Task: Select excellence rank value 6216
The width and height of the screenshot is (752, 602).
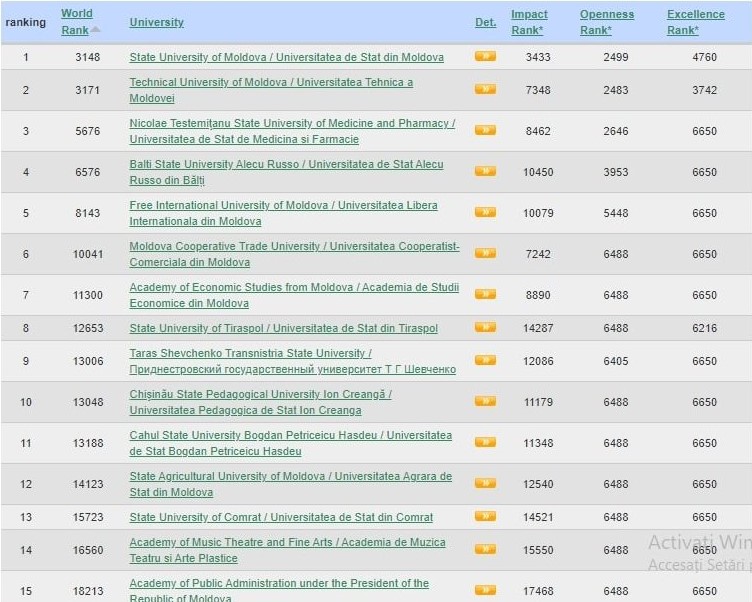Action: [x=704, y=328]
